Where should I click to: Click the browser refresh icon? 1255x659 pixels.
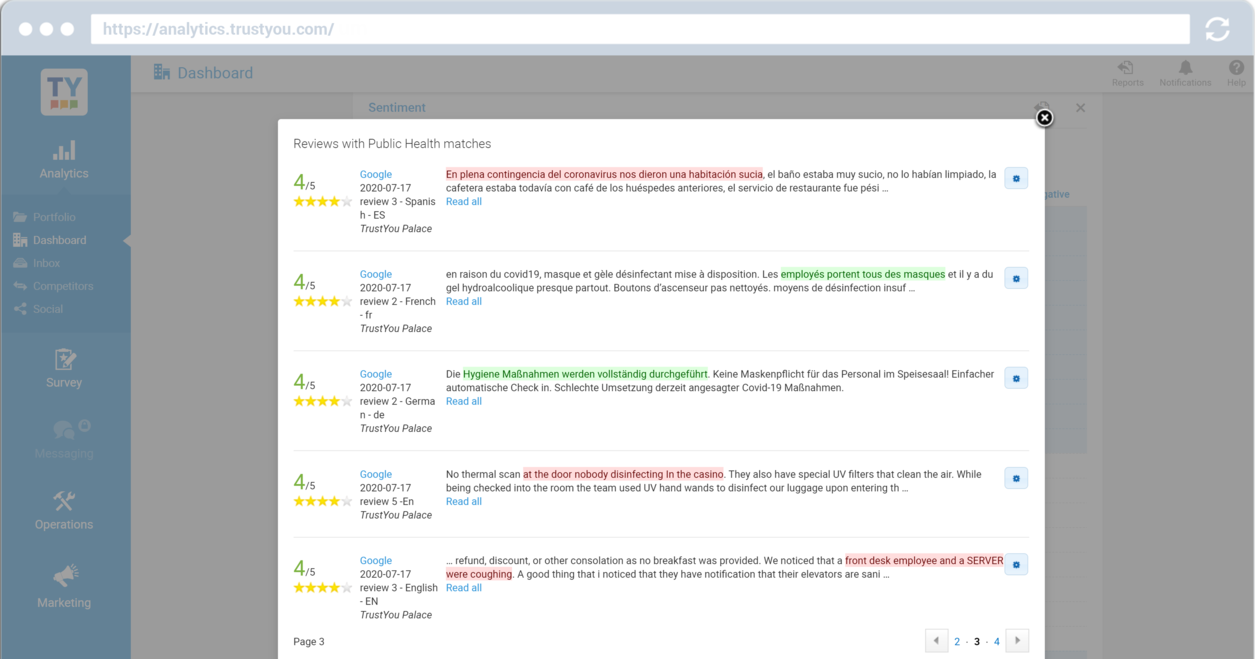pyautogui.click(x=1217, y=29)
